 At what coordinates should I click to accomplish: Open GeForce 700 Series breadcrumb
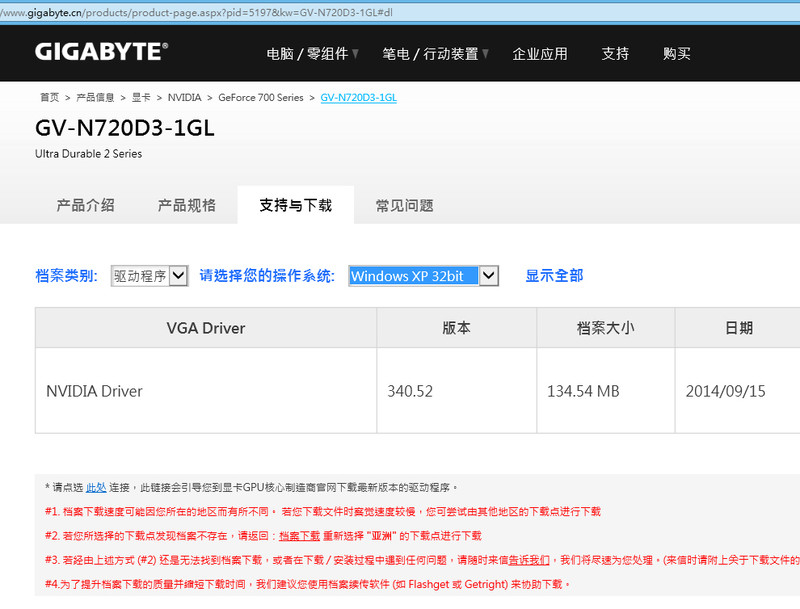[x=261, y=97]
